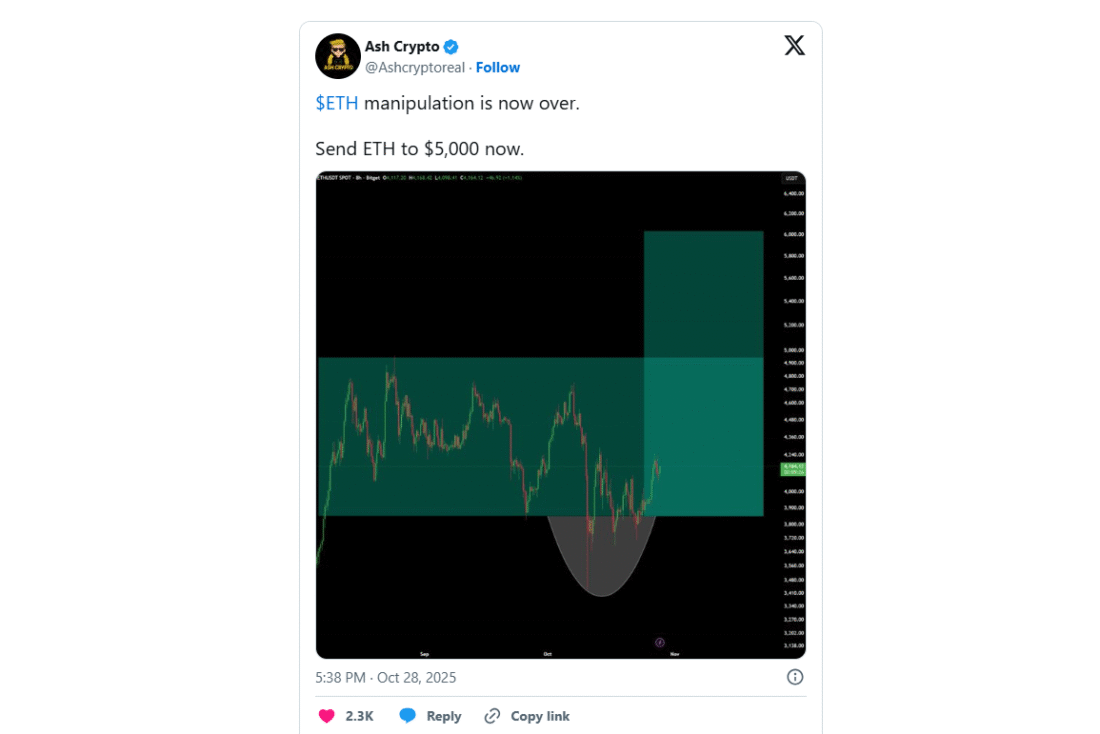The height and width of the screenshot is (734, 1100).
Task: Click the Reply text button
Action: tap(444, 716)
